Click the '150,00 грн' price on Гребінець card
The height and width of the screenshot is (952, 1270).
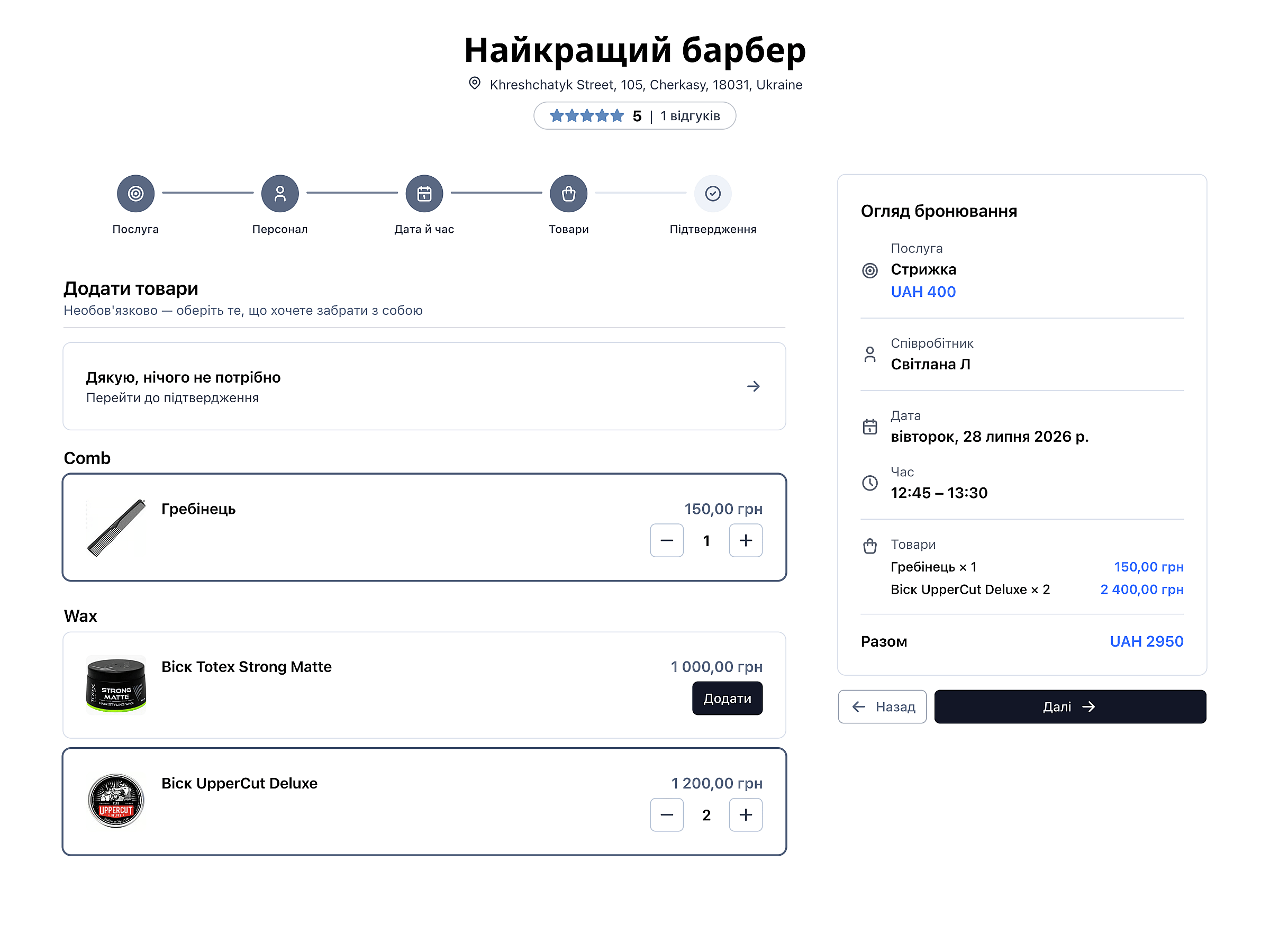[723, 509]
